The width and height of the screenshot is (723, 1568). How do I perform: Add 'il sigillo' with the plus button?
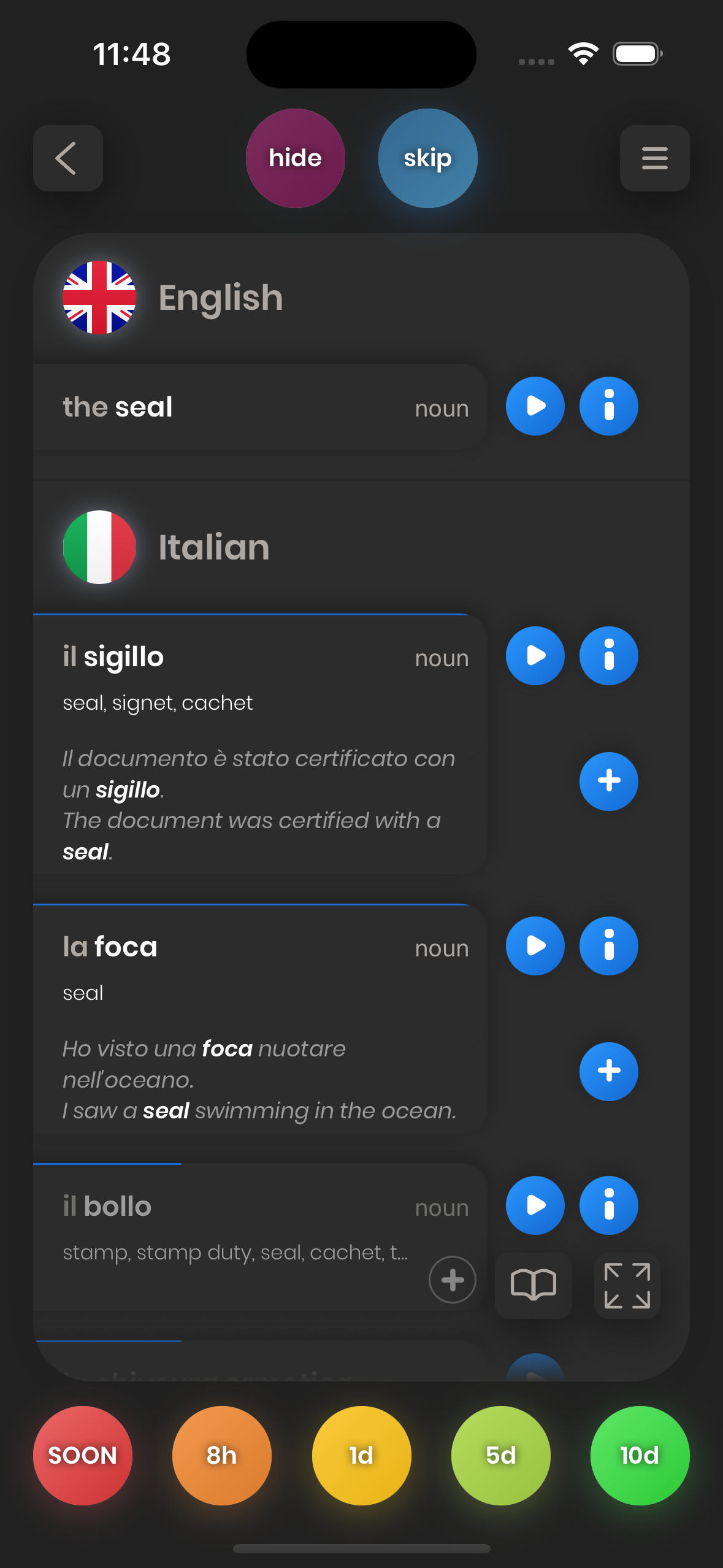(608, 781)
